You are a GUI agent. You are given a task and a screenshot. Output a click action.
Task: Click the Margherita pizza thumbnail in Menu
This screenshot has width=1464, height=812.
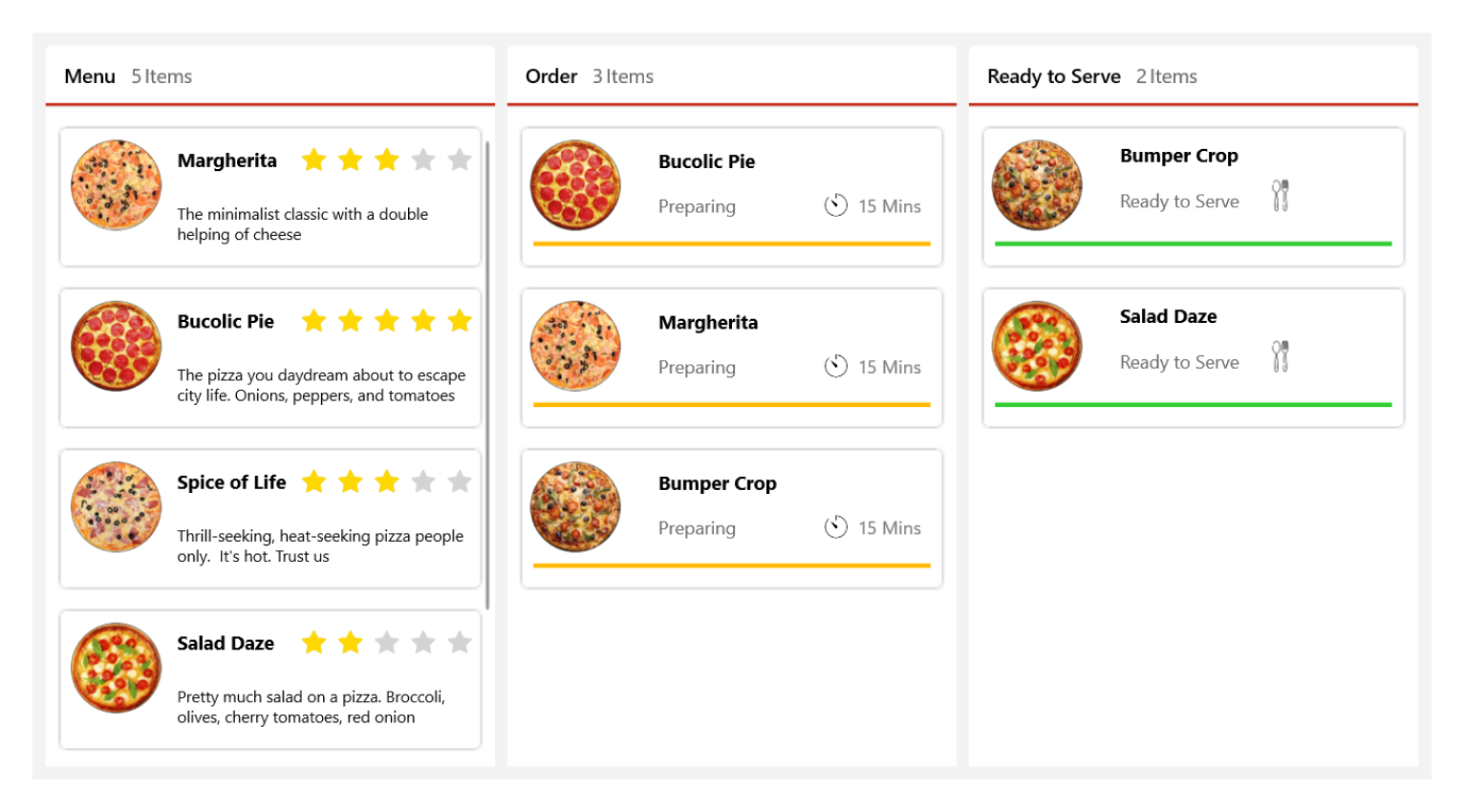[x=117, y=185]
